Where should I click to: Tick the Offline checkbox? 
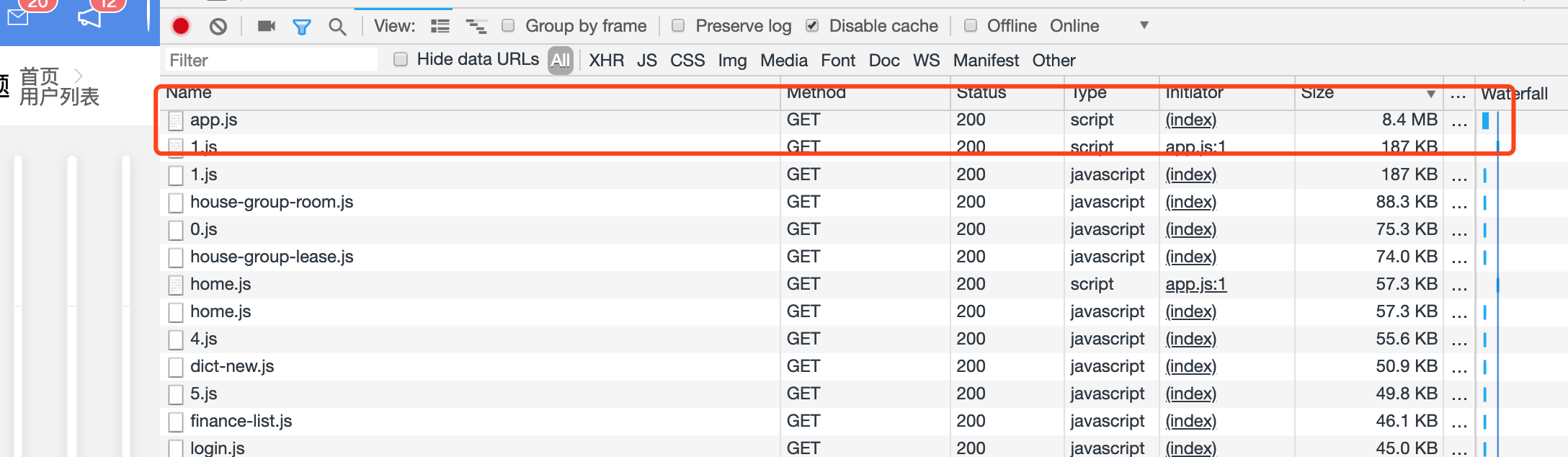tap(971, 26)
